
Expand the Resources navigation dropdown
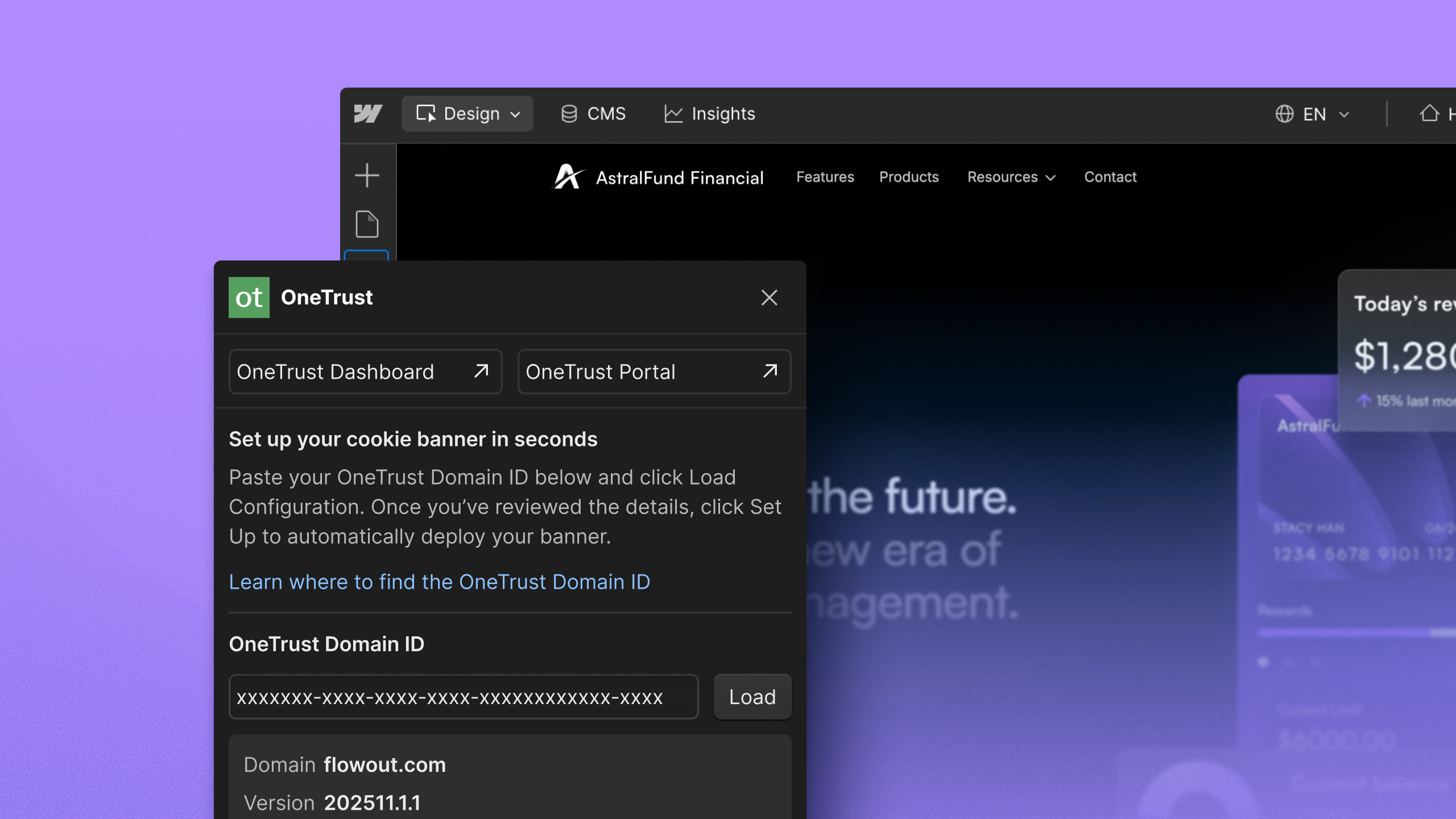click(1050, 177)
